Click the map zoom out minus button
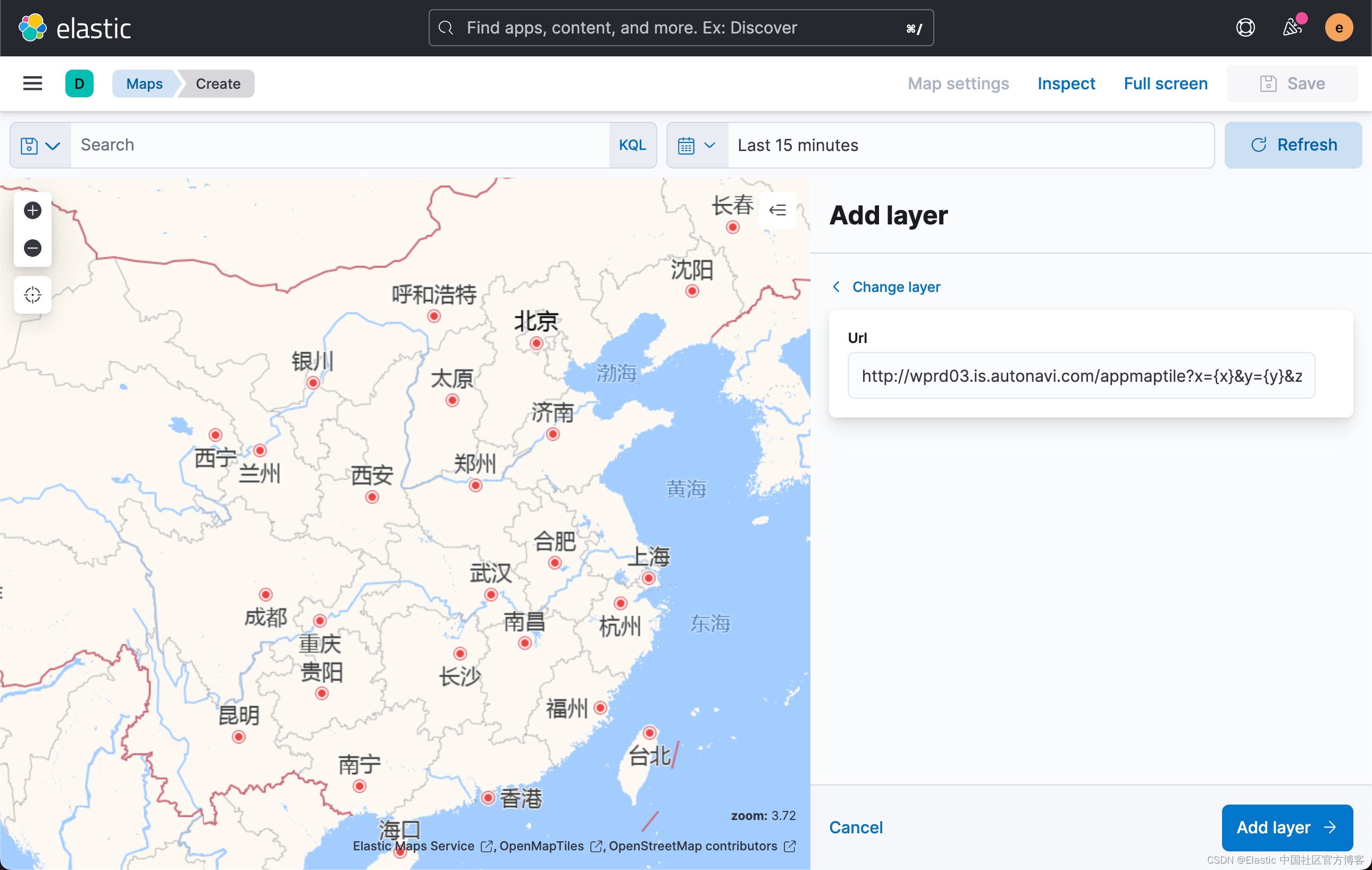The width and height of the screenshot is (1372, 870). [32, 248]
